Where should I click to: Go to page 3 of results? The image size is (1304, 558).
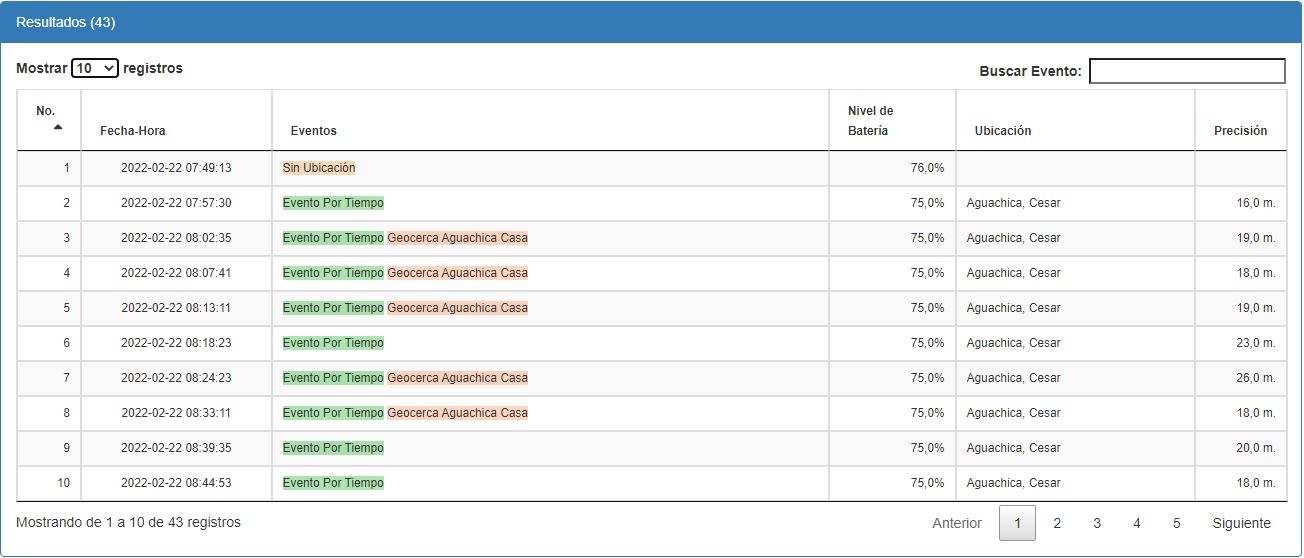point(1097,523)
